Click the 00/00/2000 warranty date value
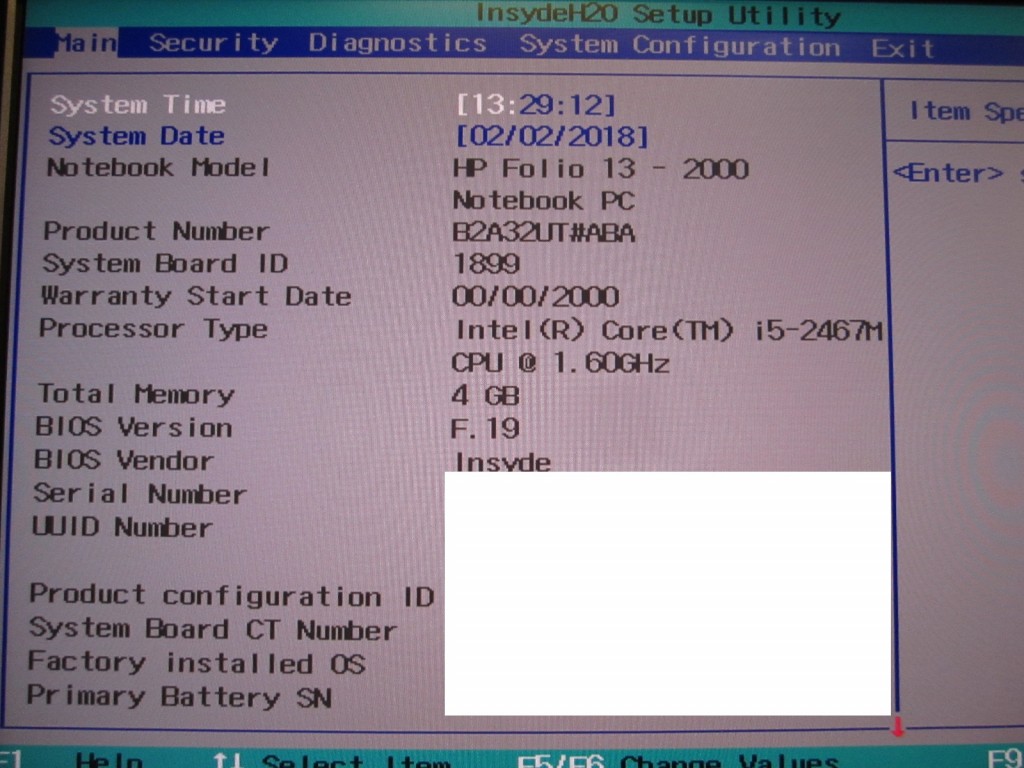 (x=535, y=297)
